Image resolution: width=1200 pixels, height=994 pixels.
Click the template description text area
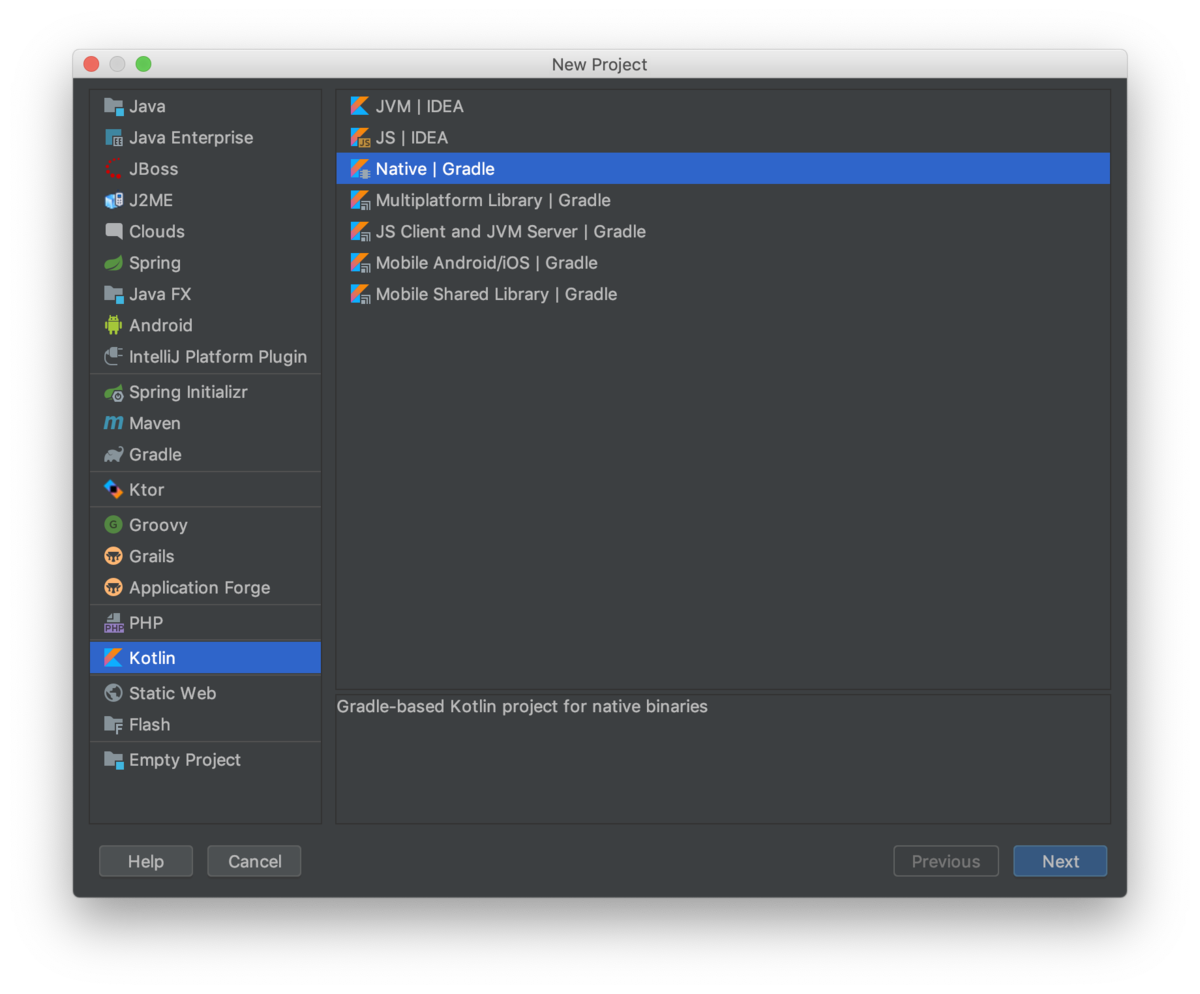click(x=722, y=759)
